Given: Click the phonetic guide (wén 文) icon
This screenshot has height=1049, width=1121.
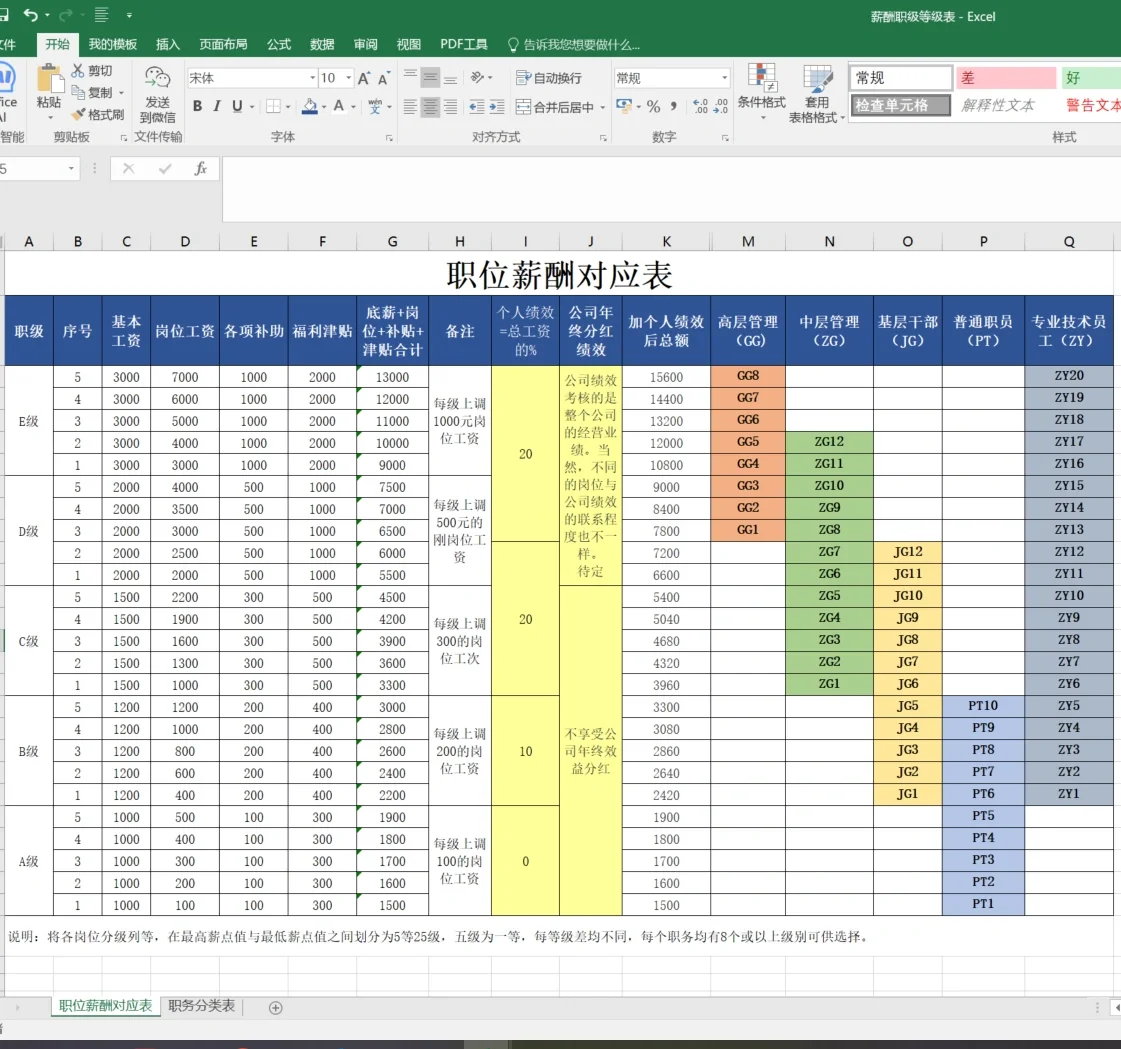Looking at the screenshot, I should (x=375, y=107).
